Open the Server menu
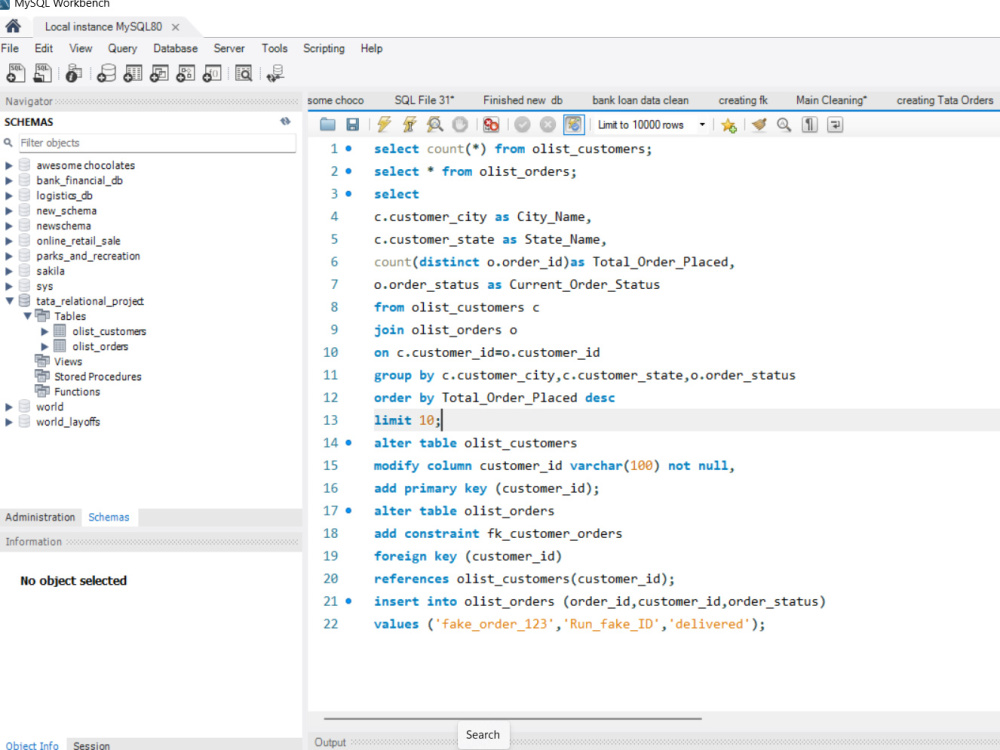Image resolution: width=1000 pixels, height=750 pixels. click(229, 48)
